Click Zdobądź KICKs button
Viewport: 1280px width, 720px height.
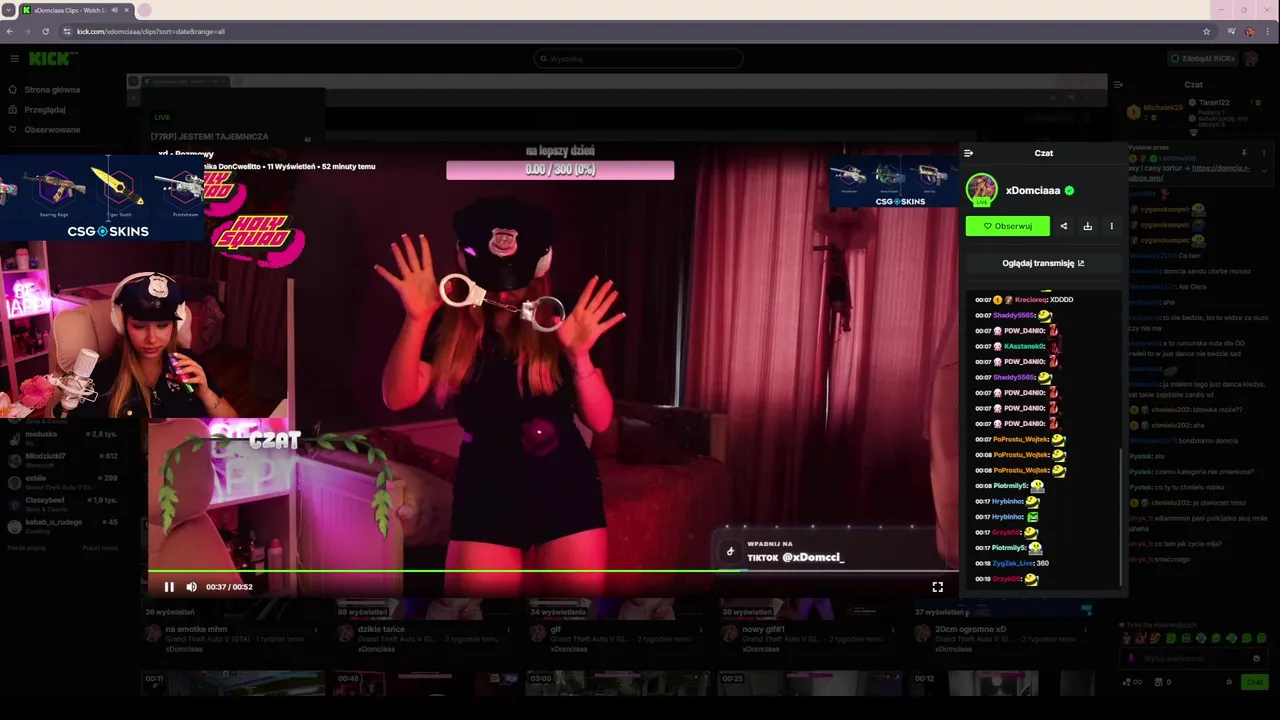1202,59
